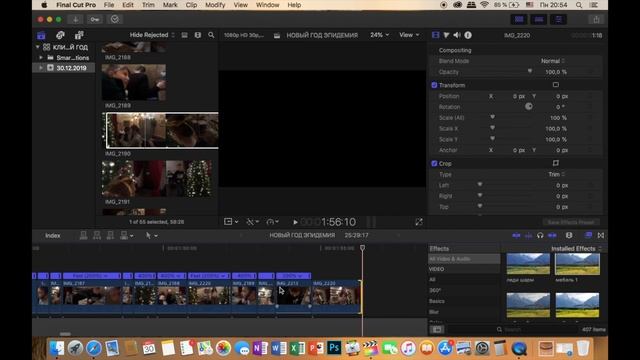This screenshot has width=640, height=360.
Task: Open the Mark menu
Action: pyautogui.click(x=170, y=5)
